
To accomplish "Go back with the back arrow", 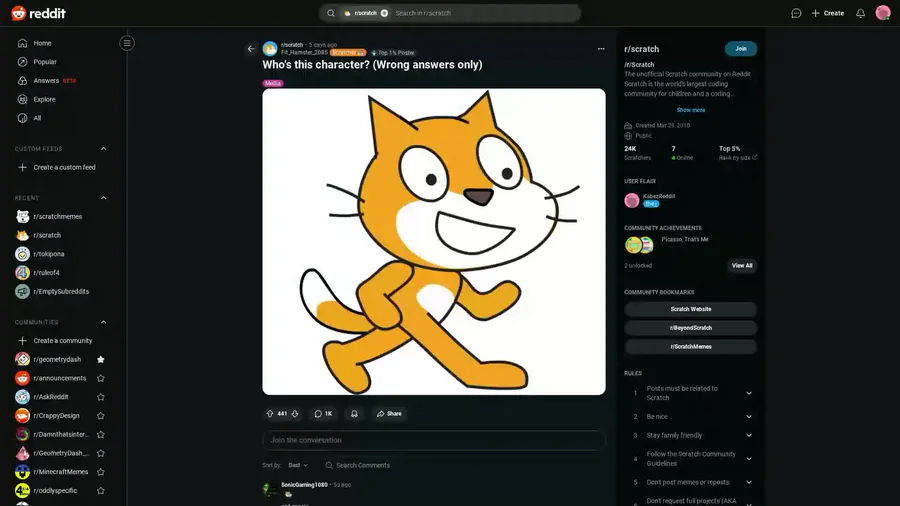I will [x=251, y=49].
